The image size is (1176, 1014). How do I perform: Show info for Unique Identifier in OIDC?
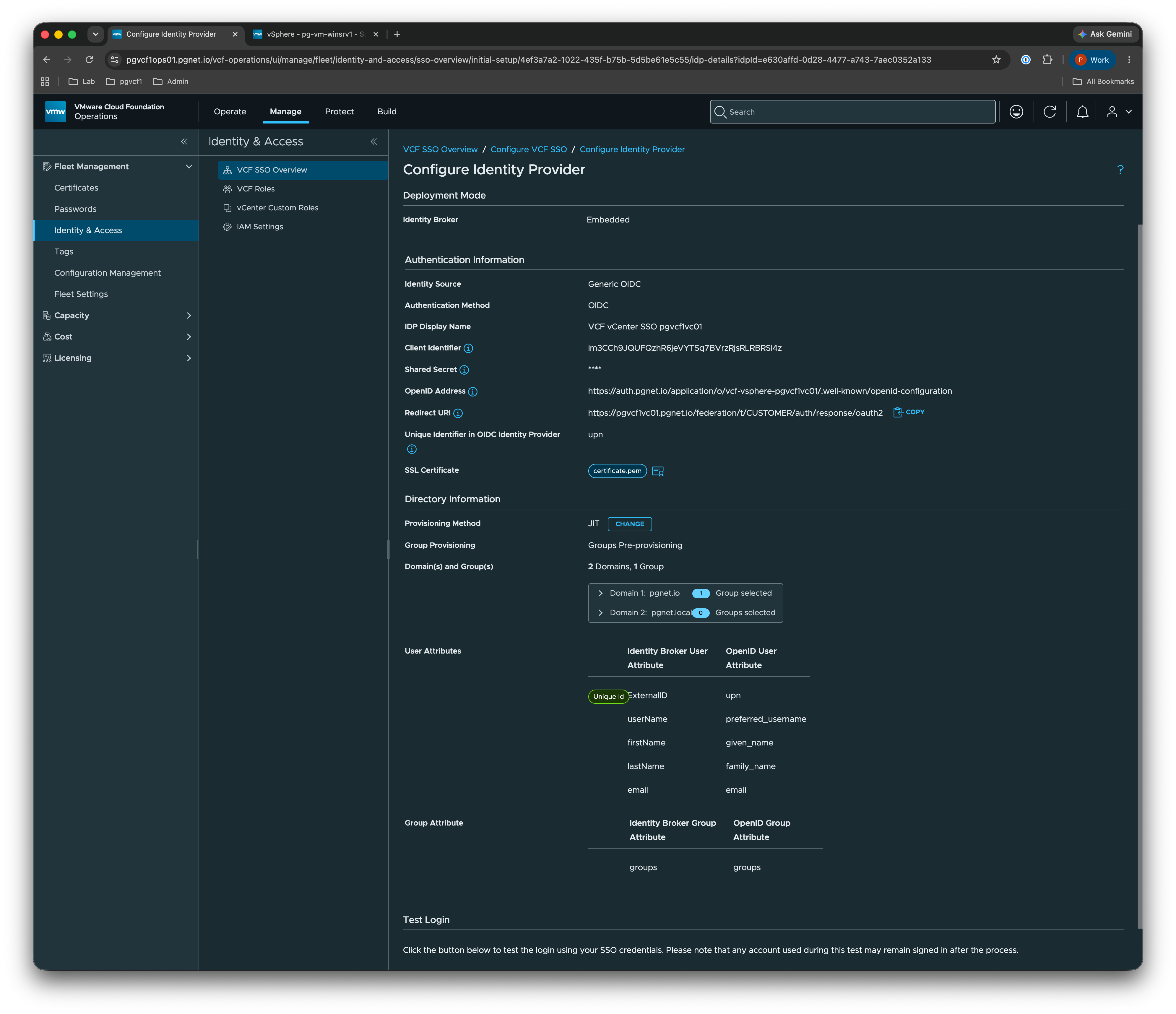412,449
